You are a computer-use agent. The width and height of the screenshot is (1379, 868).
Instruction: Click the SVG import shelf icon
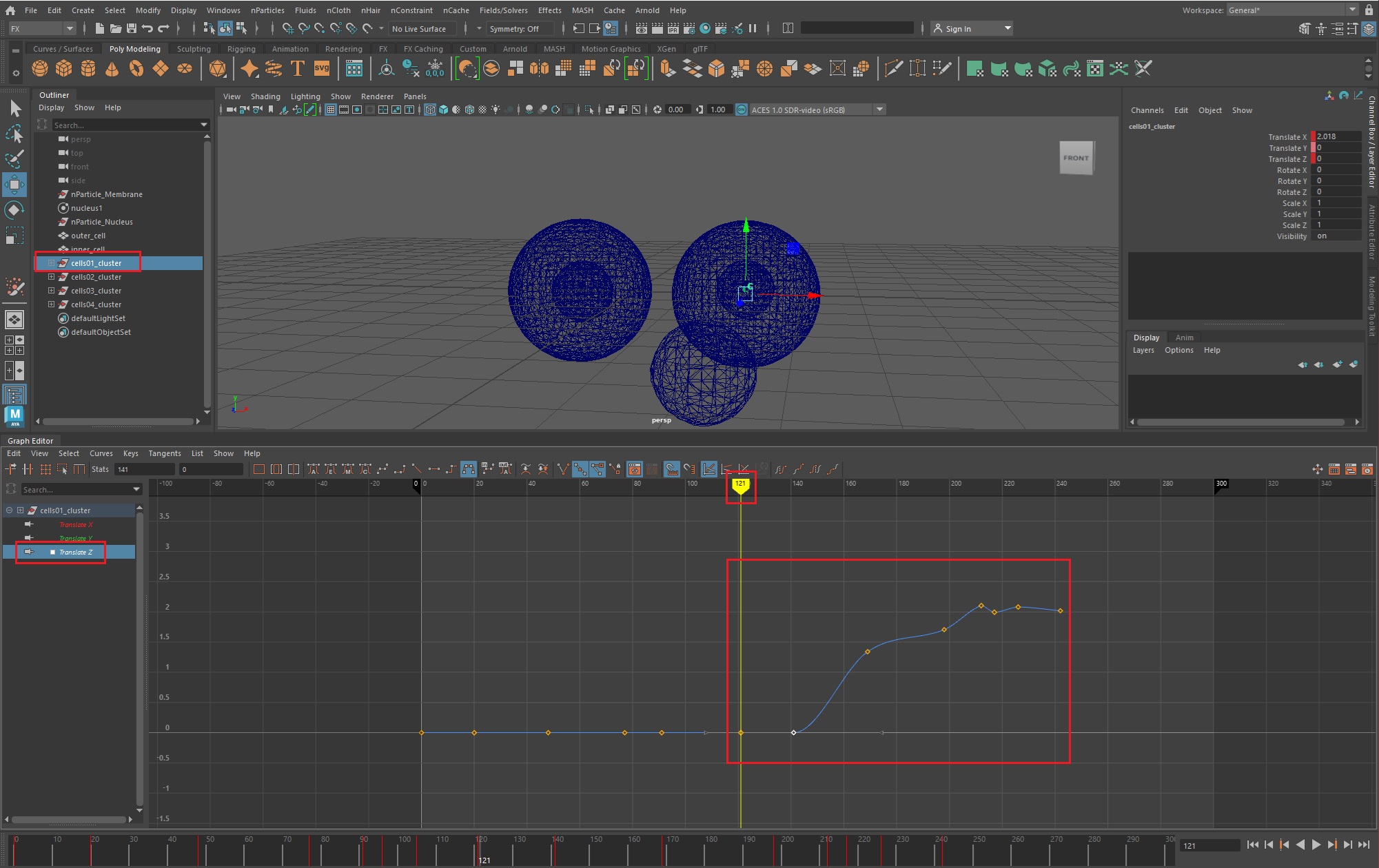tap(321, 68)
